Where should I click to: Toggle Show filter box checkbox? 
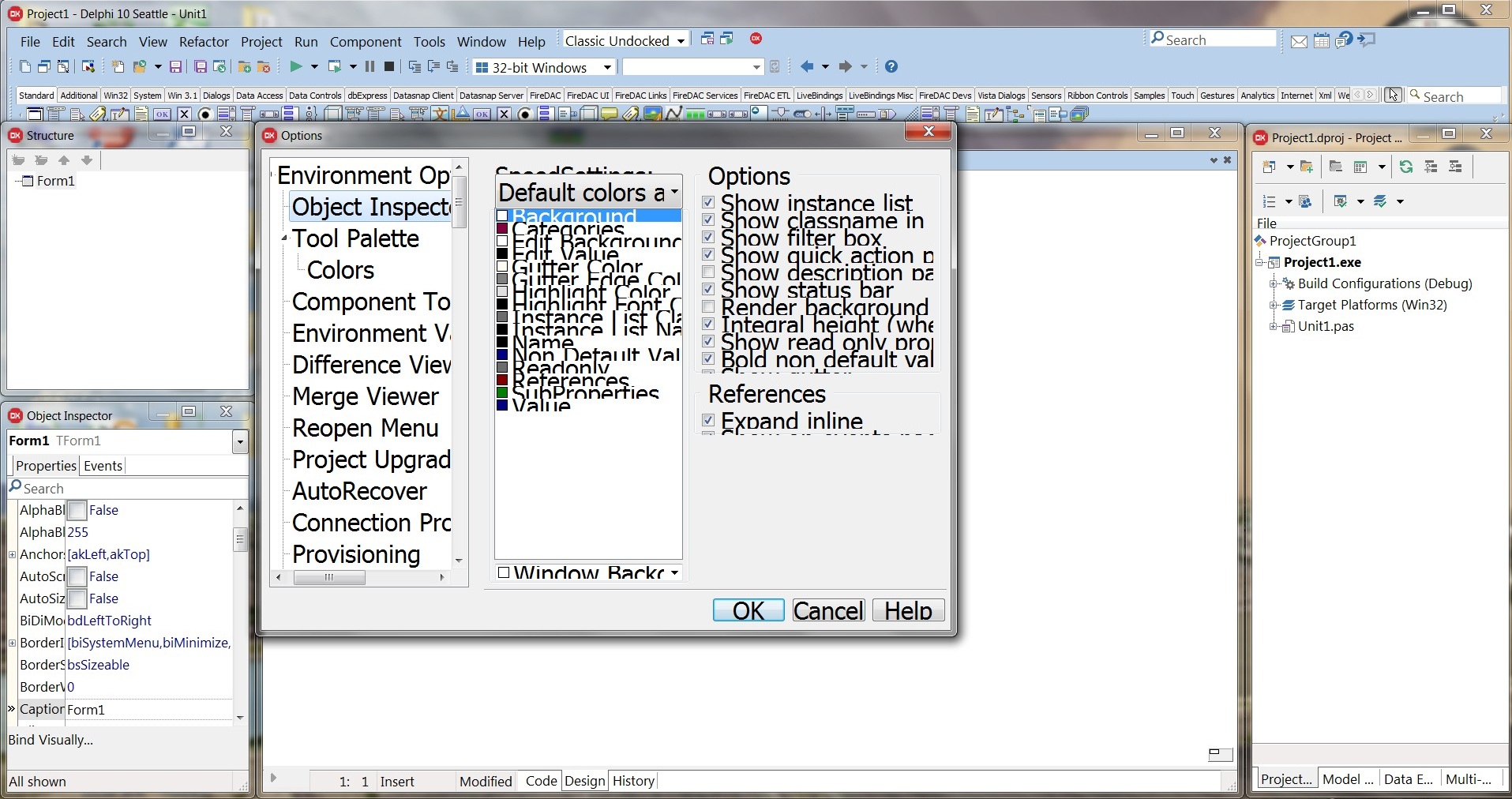click(708, 238)
